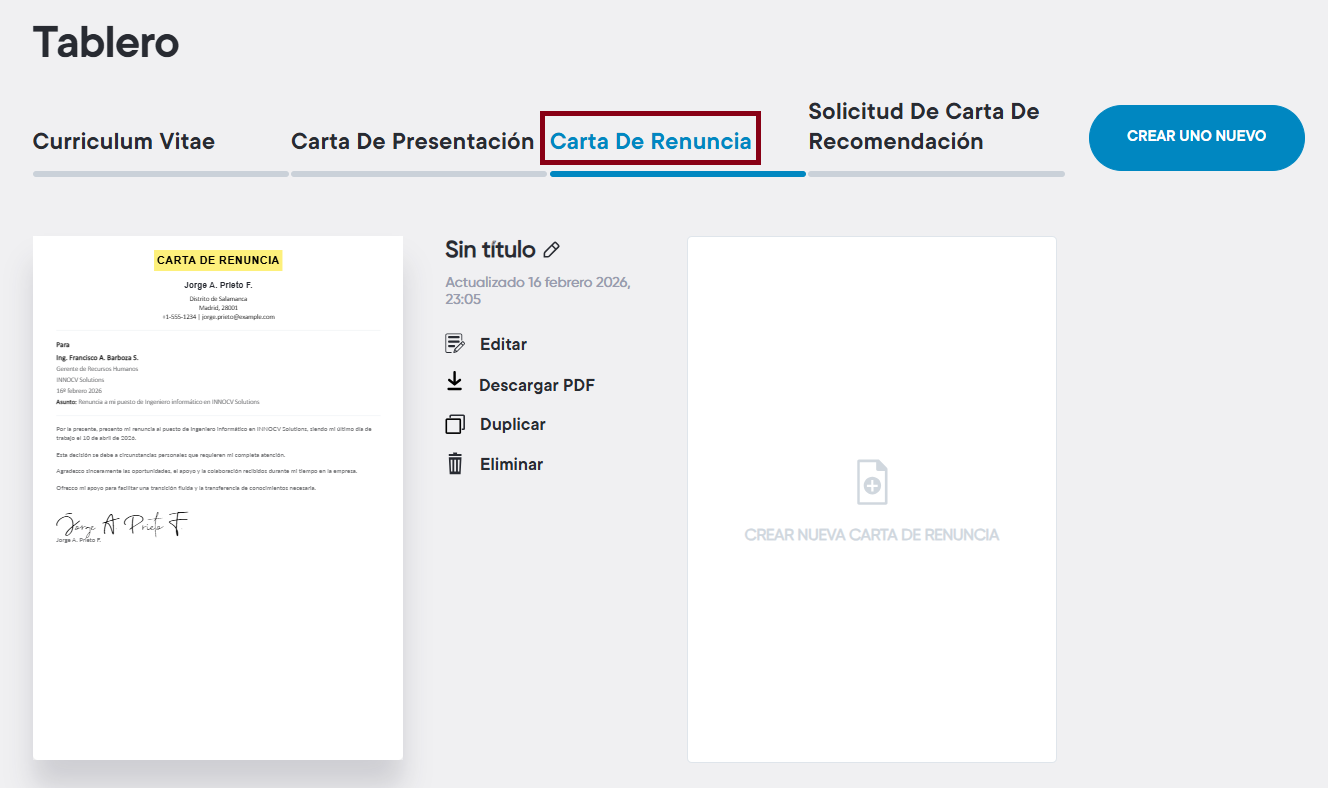
Task: Select the edit document icon next to Editar
Action: coord(455,343)
